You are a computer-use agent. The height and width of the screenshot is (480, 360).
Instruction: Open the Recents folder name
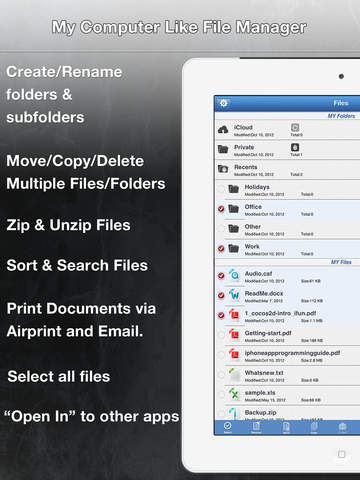[246, 167]
